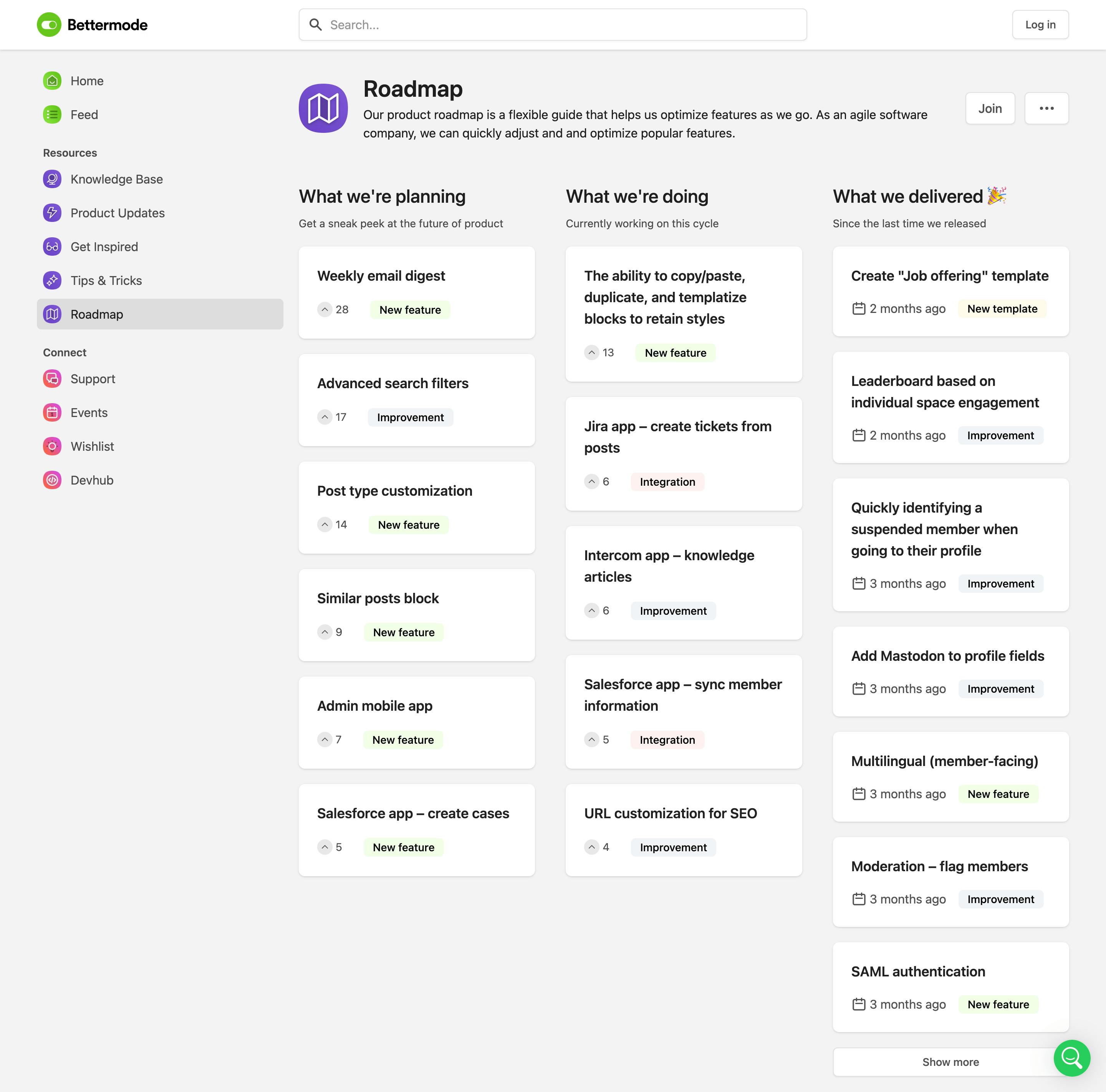Click the Log in button
Screen dimensions: 1106x1092
pos(1040,25)
